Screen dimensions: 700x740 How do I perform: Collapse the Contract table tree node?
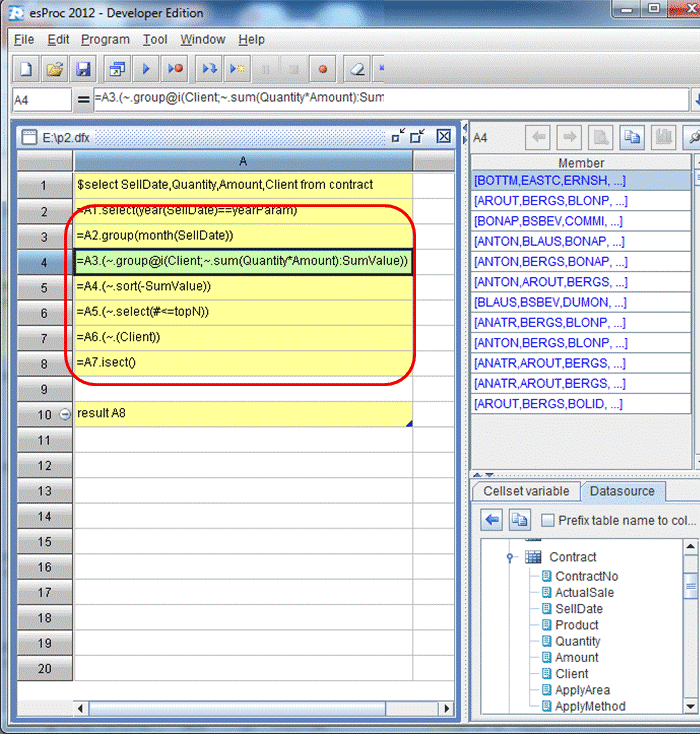pos(510,557)
